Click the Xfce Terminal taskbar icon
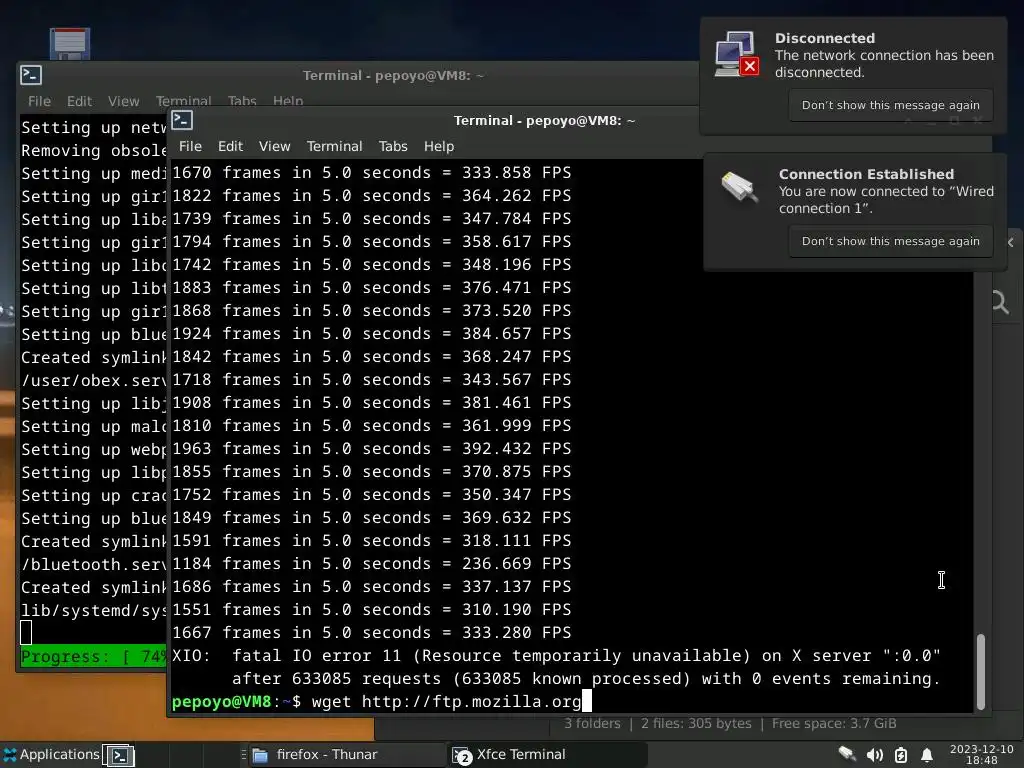This screenshot has height=768, width=1024. [461, 756]
